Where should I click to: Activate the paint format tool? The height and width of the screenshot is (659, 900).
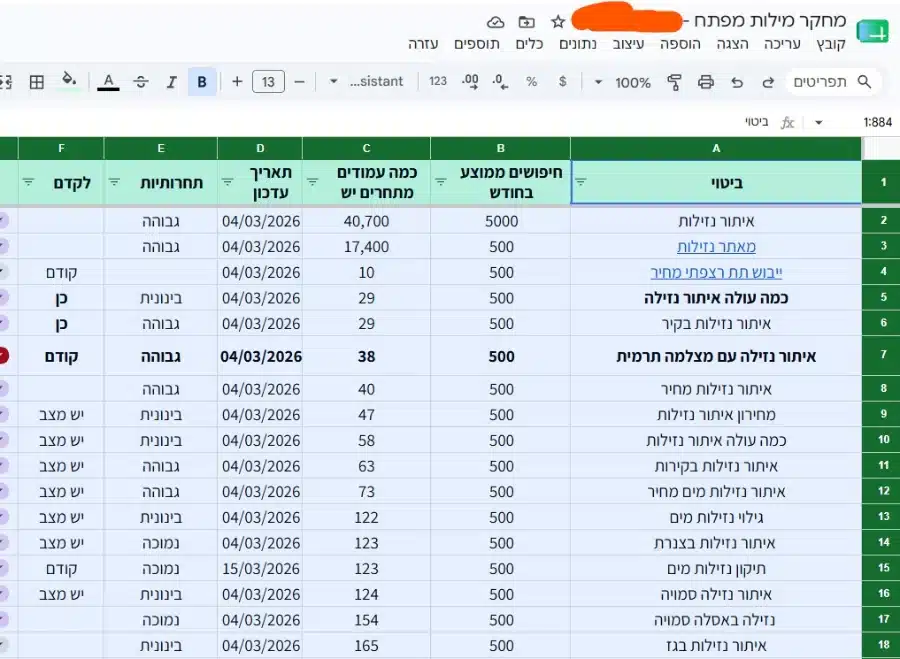pos(674,82)
